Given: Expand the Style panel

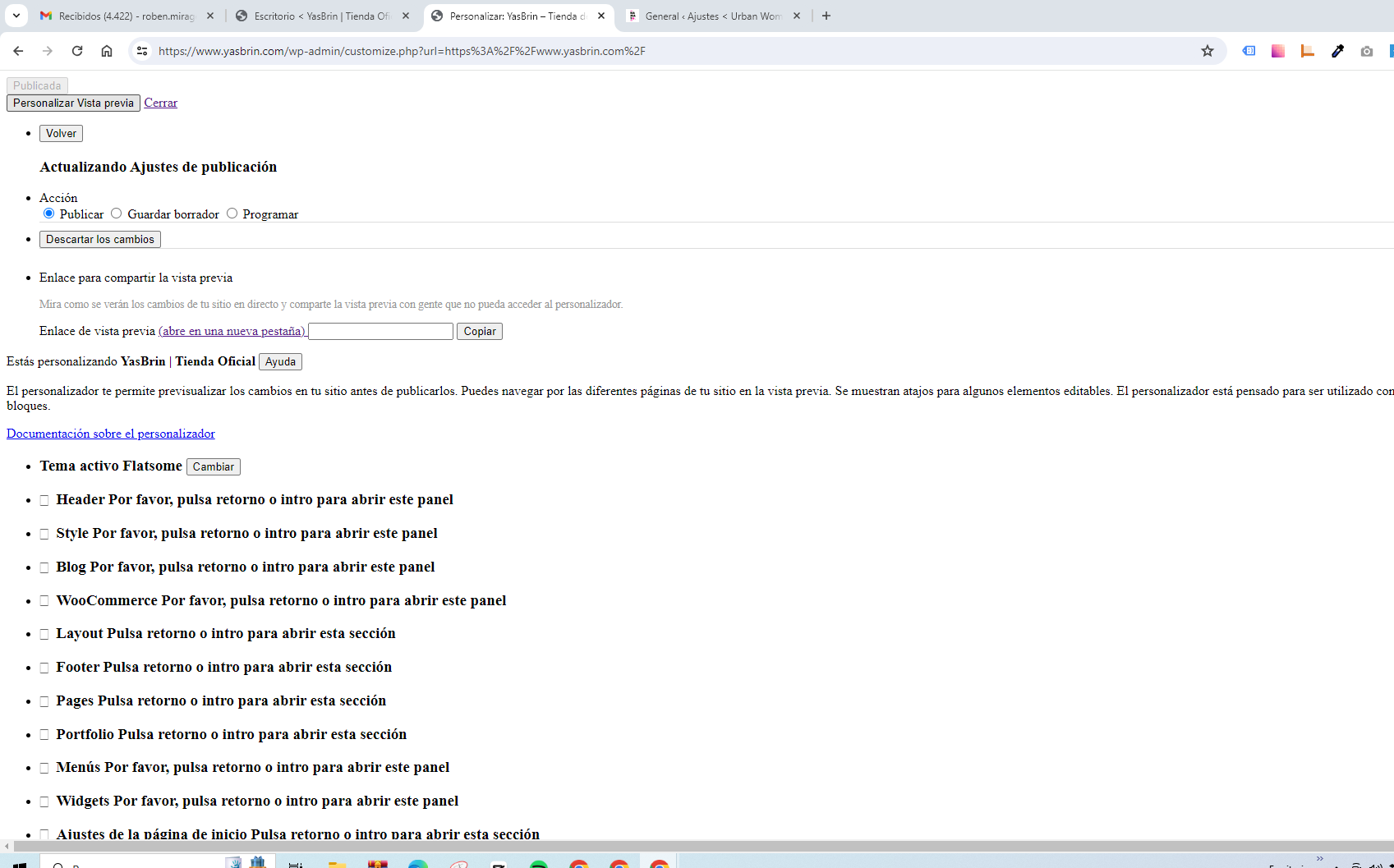Looking at the screenshot, I should click(246, 533).
